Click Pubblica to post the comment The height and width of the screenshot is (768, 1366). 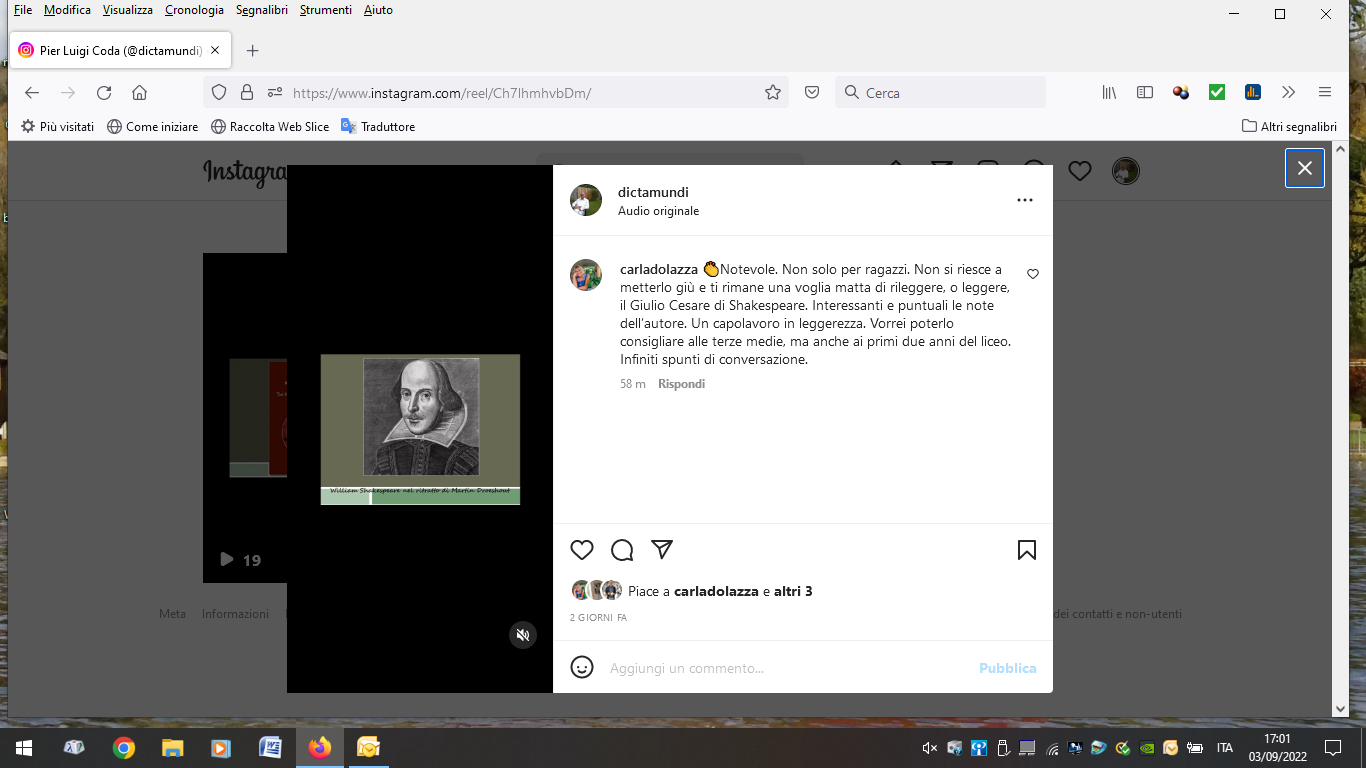point(1007,668)
